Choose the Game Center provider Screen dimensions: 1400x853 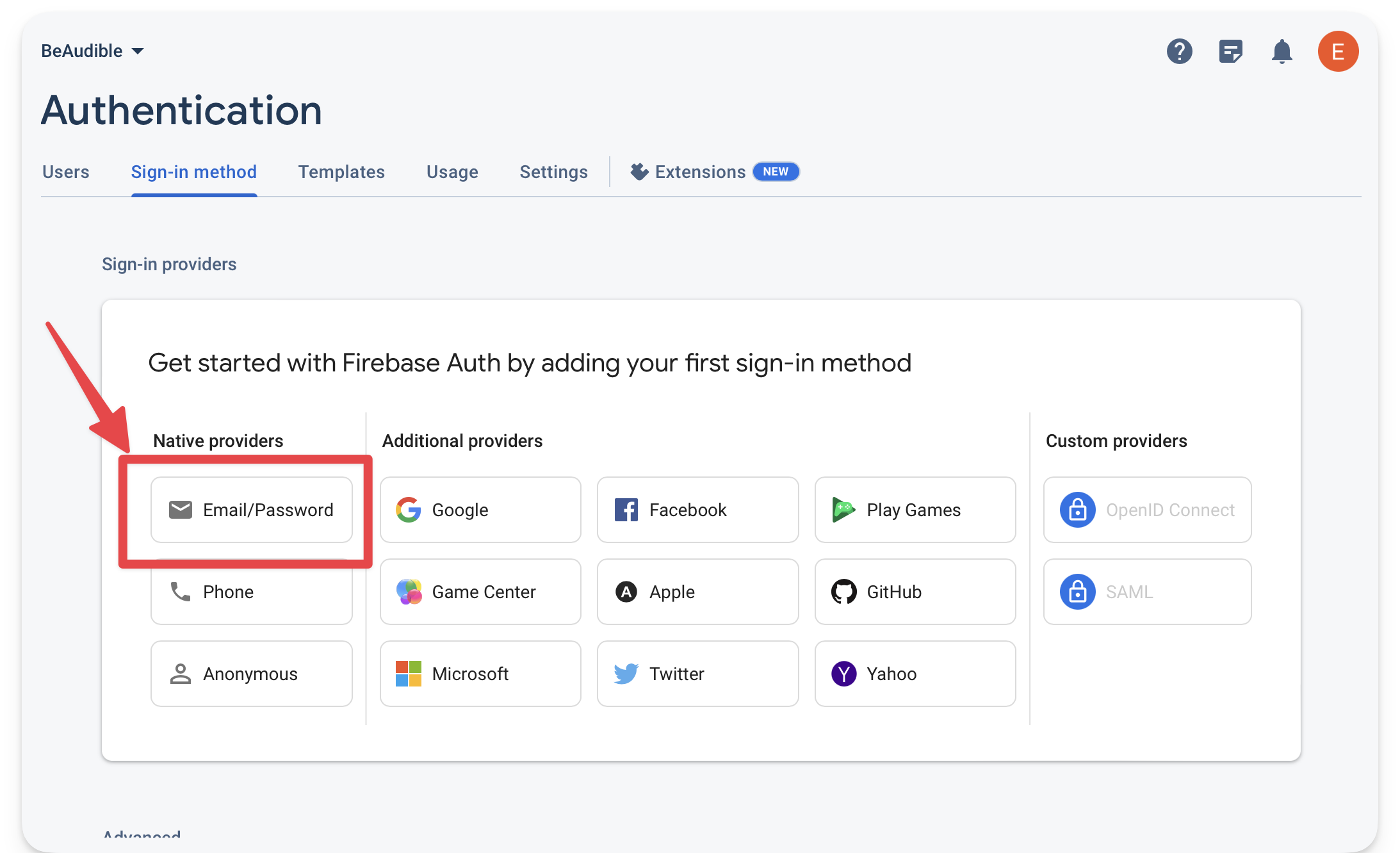point(480,592)
